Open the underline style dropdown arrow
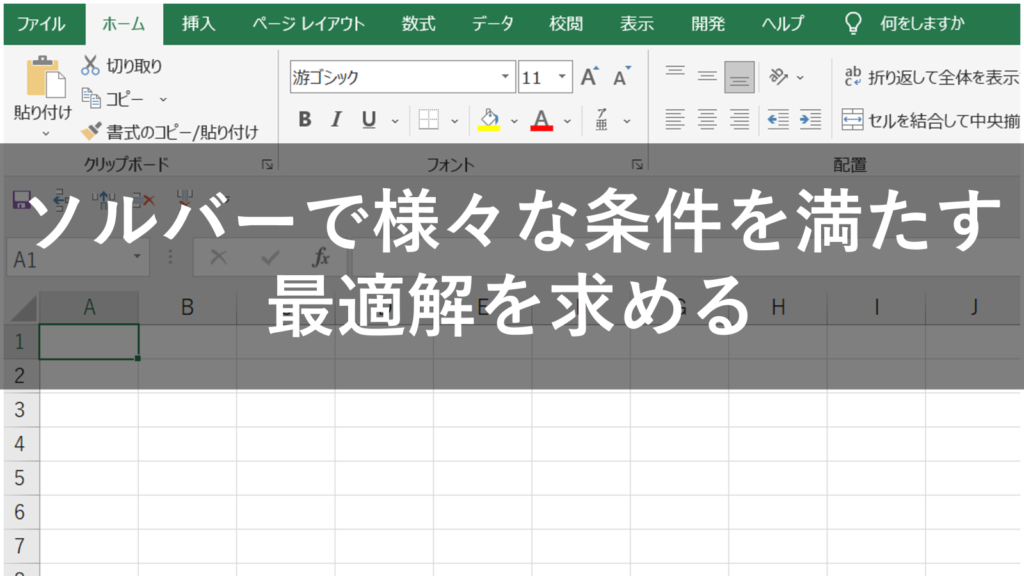The width and height of the screenshot is (1024, 576). click(x=394, y=121)
